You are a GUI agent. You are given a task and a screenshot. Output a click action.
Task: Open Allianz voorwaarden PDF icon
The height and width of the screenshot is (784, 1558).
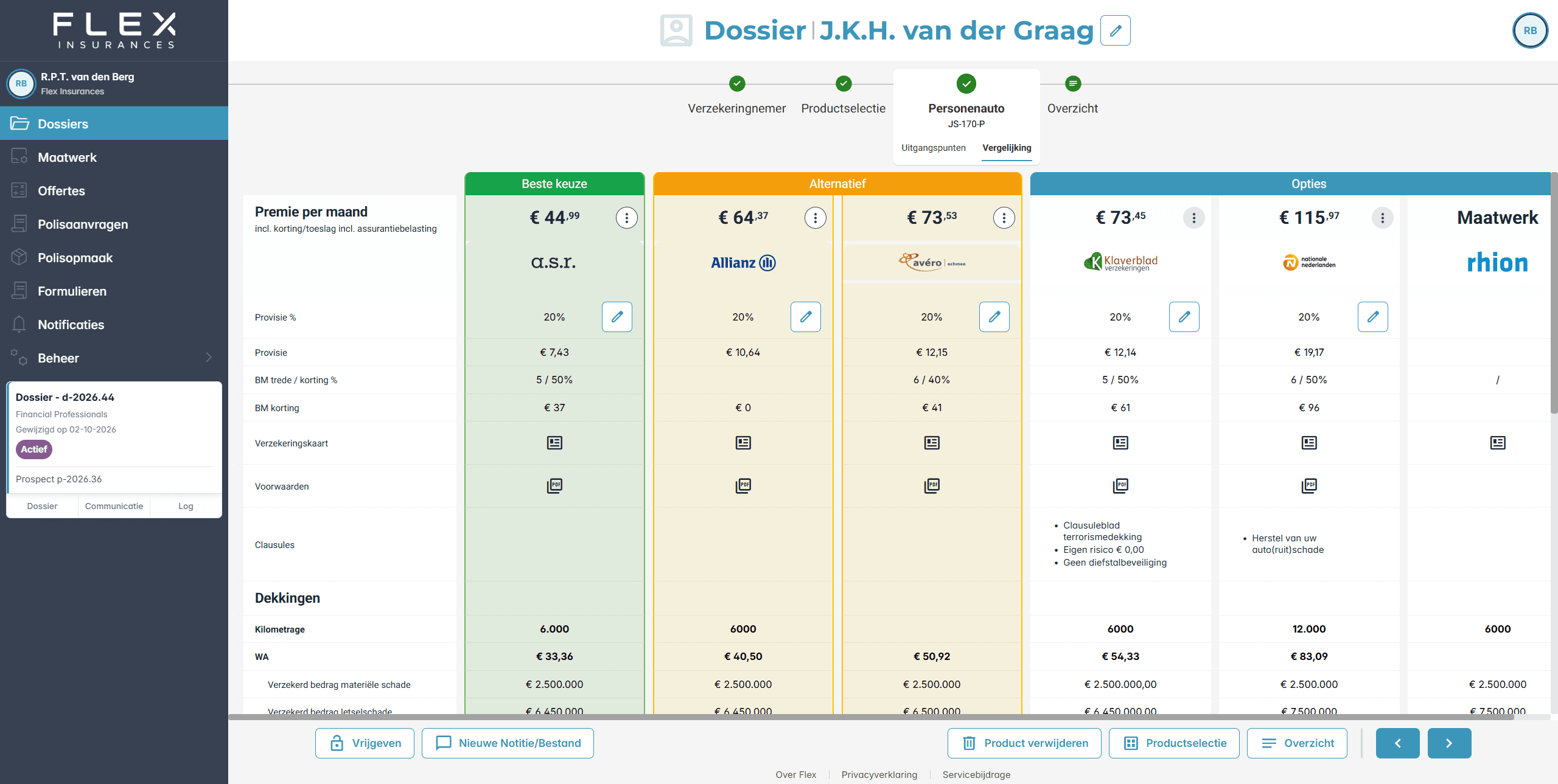coord(743,485)
